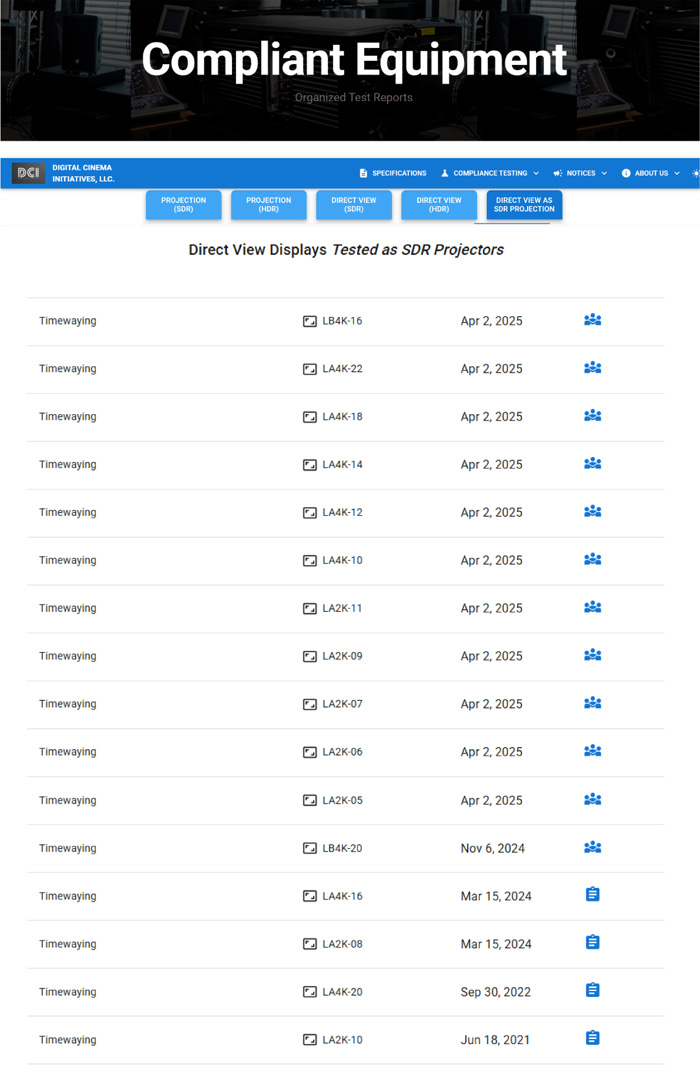Click model name LA2K-06
This screenshot has height=1072, width=700.
pyautogui.click(x=342, y=751)
